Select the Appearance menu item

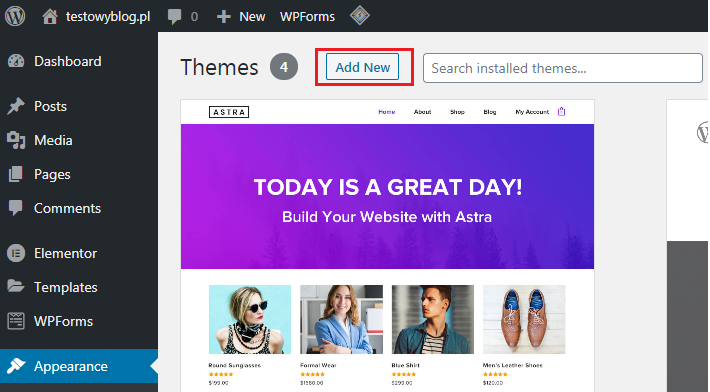tap(71, 366)
